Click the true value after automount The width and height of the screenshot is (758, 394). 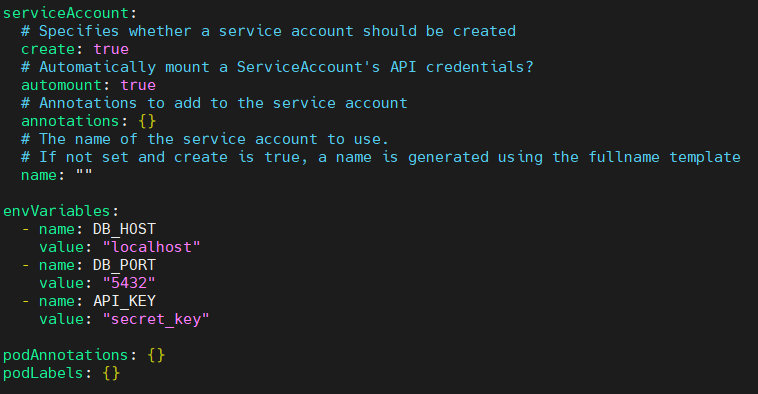138,85
